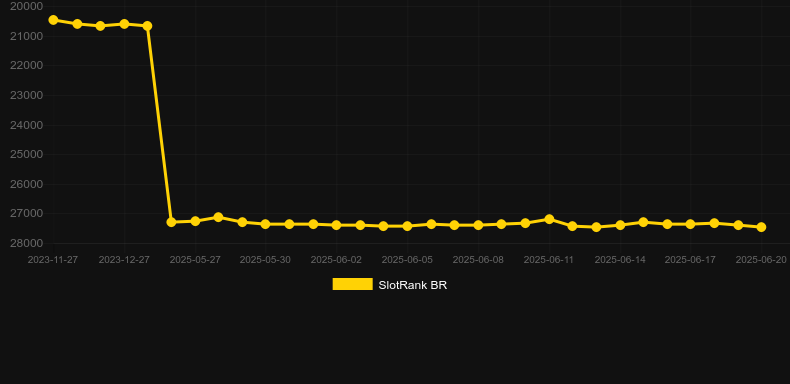Toggle the SlotRank BR legend series
790x384 pixels.
[x=389, y=285]
